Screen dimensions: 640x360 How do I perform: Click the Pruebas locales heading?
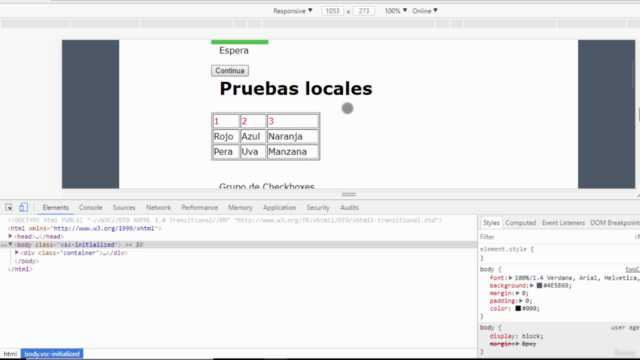tap(296, 89)
